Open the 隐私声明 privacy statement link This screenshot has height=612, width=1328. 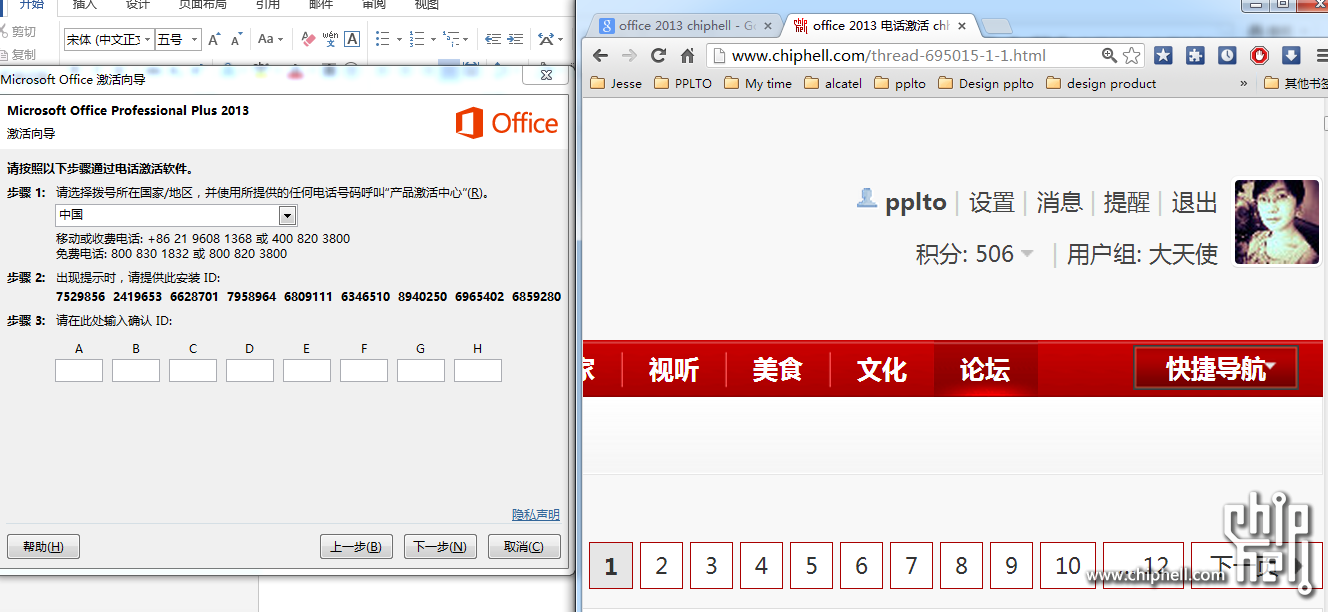pos(536,515)
